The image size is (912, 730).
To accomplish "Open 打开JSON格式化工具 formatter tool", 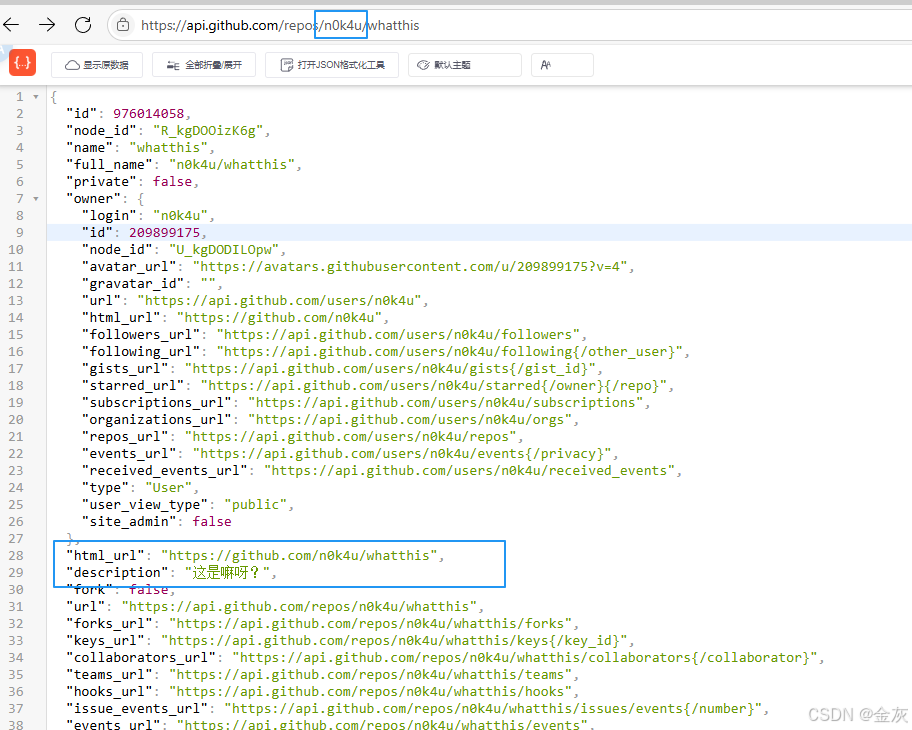I will [332, 65].
